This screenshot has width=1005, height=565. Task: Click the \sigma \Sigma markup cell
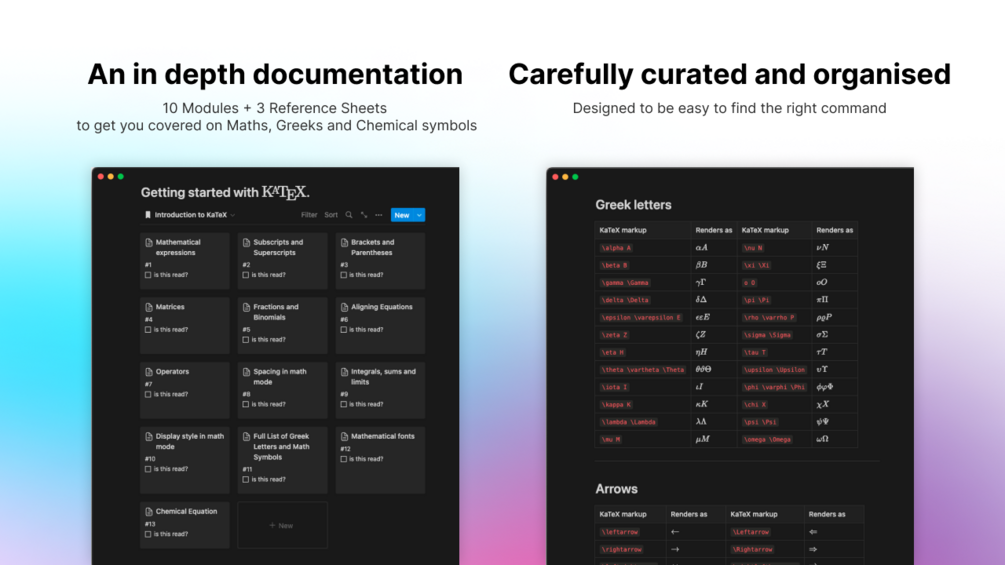(774, 335)
